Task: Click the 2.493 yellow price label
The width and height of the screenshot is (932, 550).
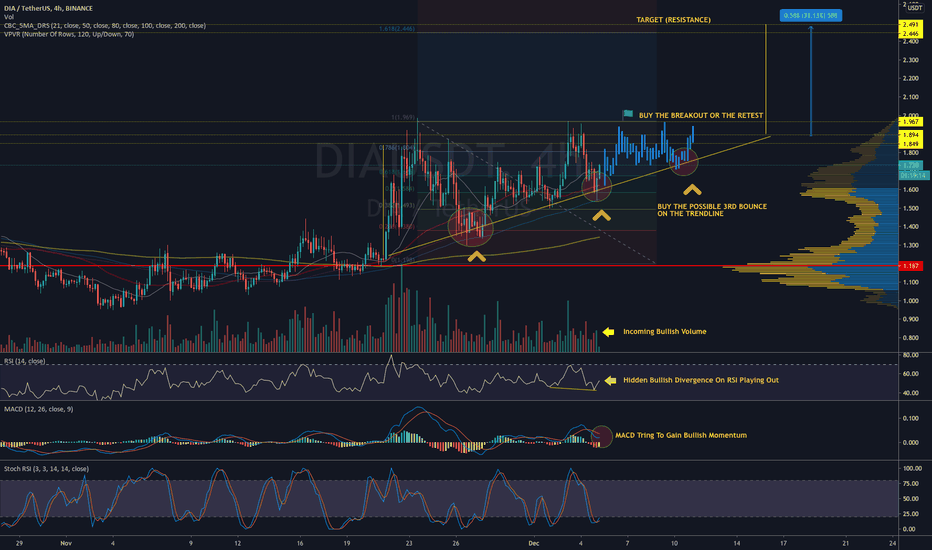Action: 911,25
